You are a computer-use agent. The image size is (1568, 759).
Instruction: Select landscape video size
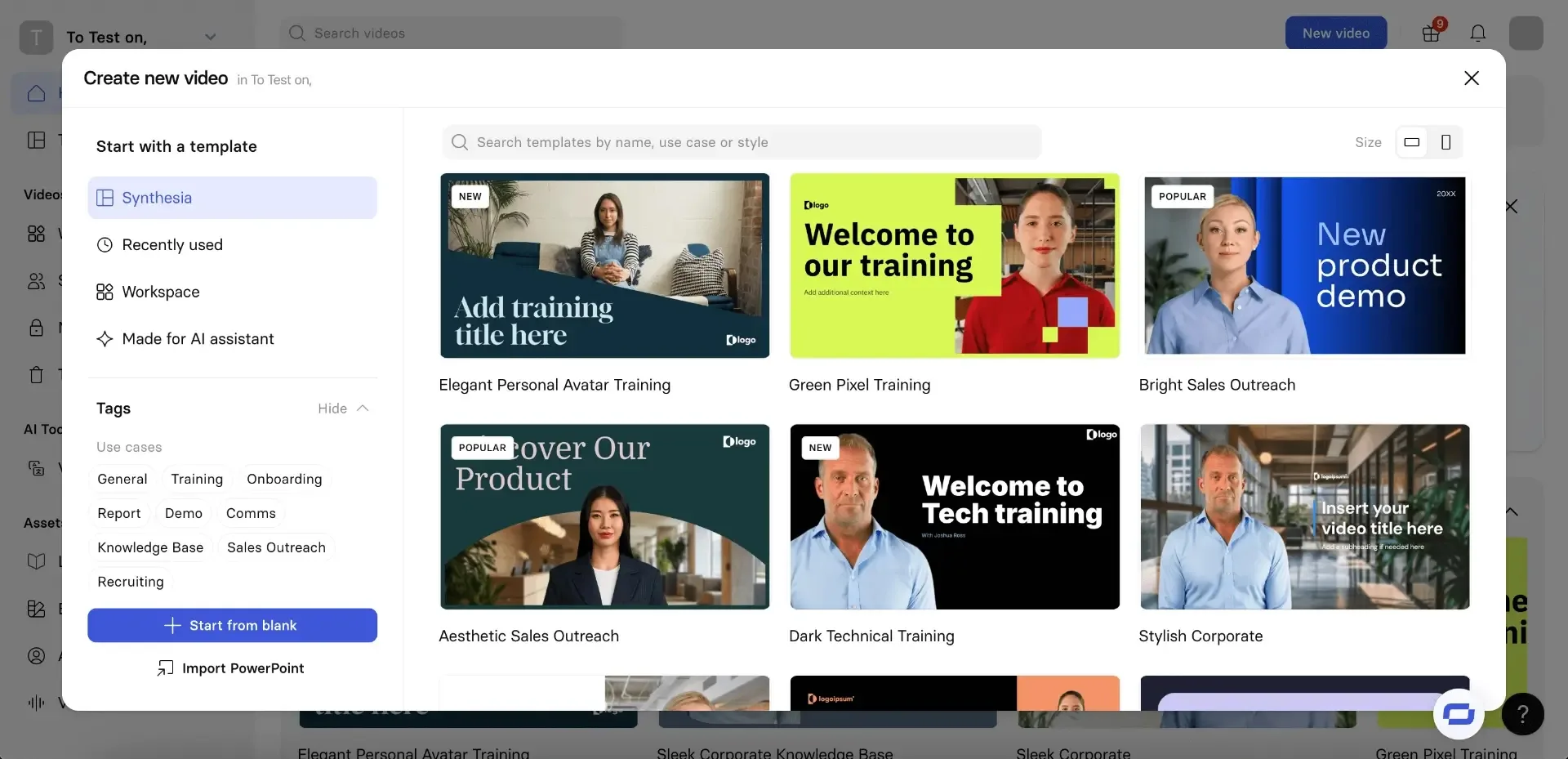pyautogui.click(x=1412, y=142)
